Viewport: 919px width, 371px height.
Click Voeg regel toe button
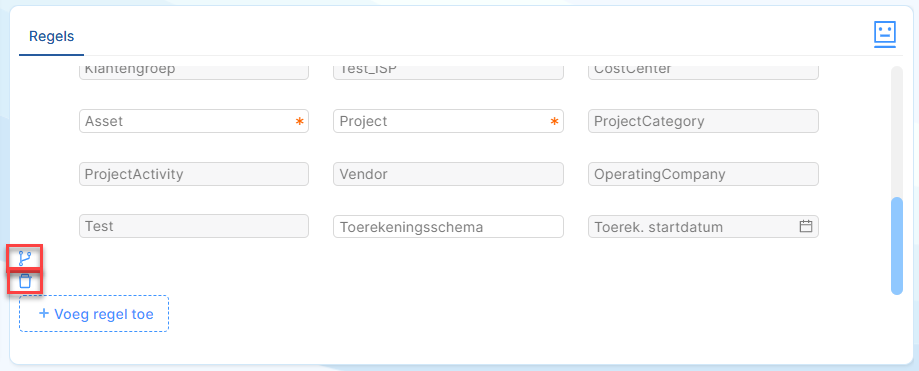[94, 314]
